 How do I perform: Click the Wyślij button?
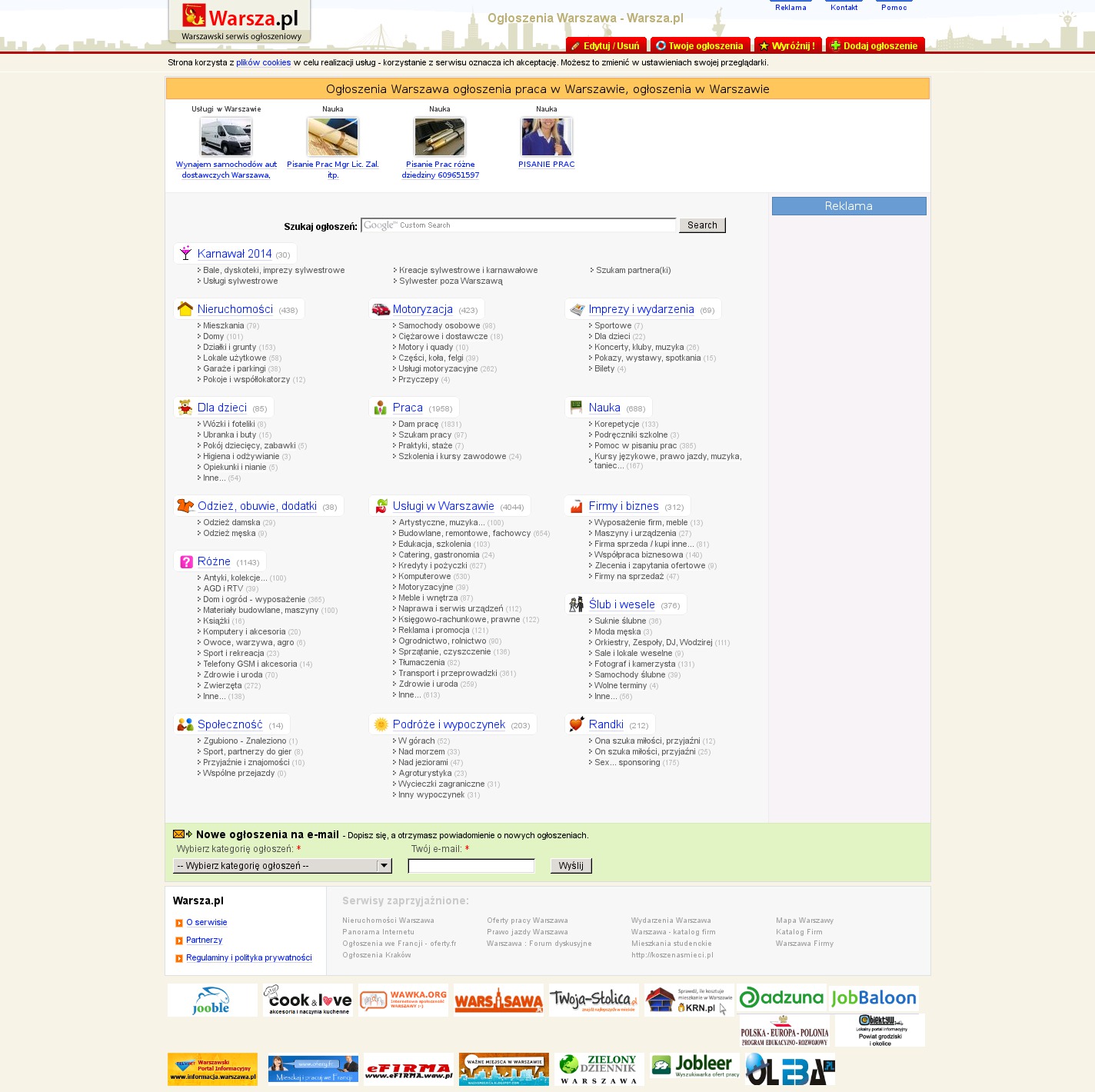click(x=571, y=866)
